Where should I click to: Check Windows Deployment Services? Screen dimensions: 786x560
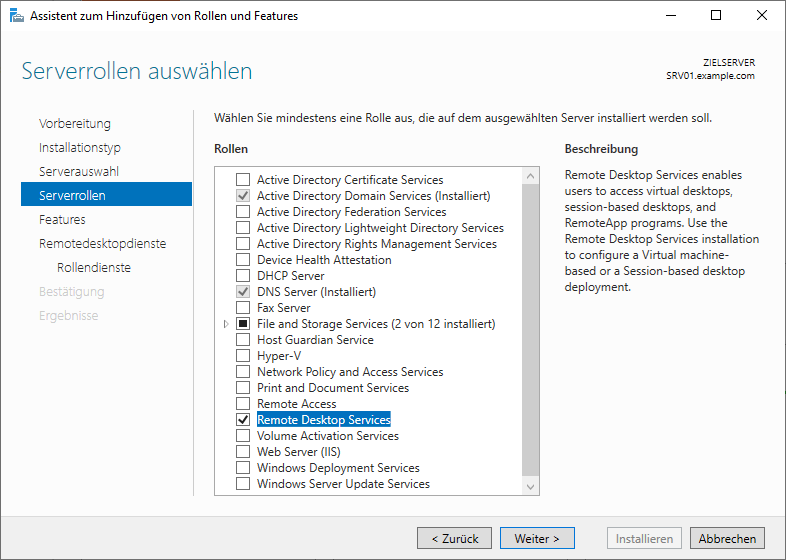(243, 468)
